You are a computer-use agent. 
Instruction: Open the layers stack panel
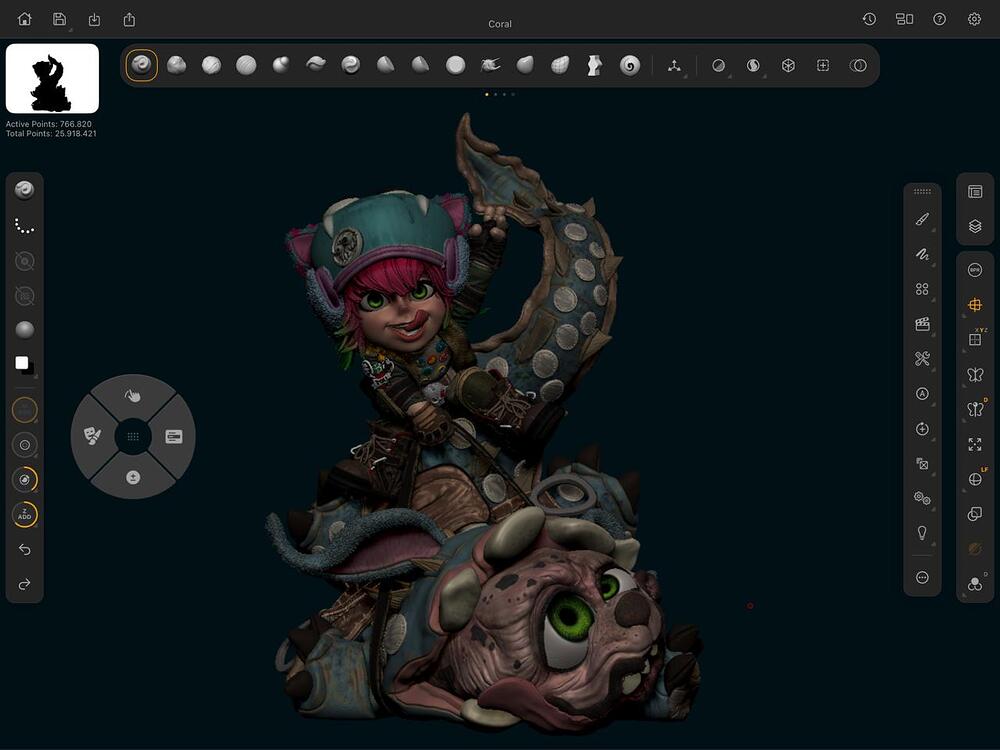pos(975,227)
